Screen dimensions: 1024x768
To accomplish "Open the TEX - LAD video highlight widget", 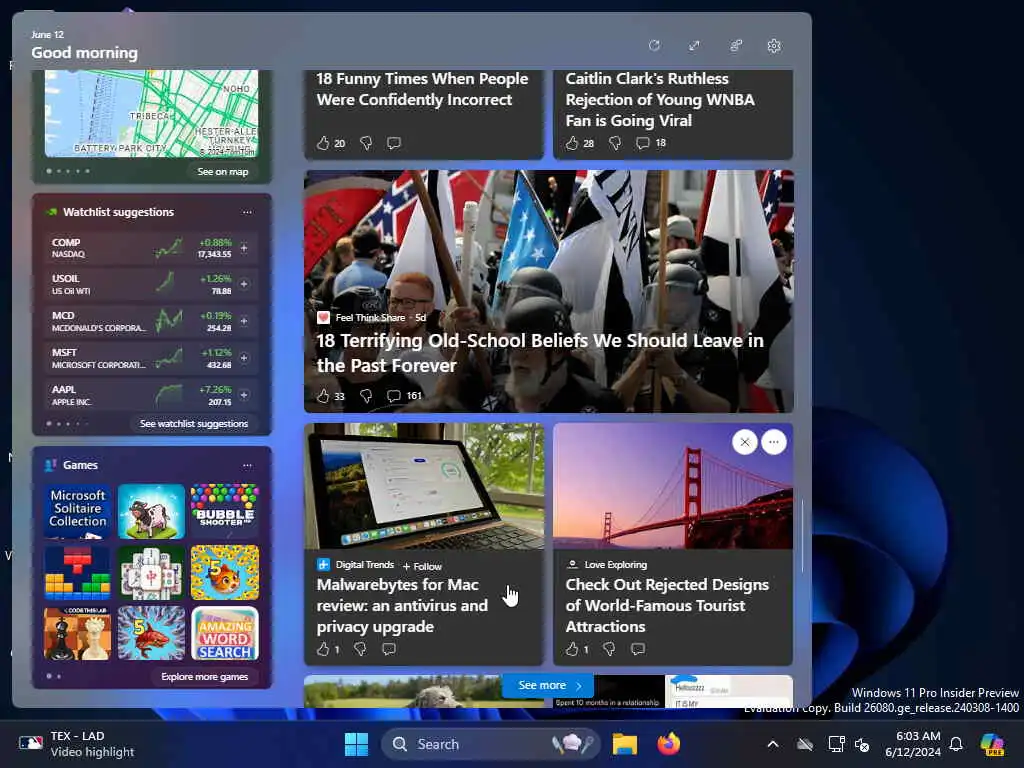I will coord(76,744).
